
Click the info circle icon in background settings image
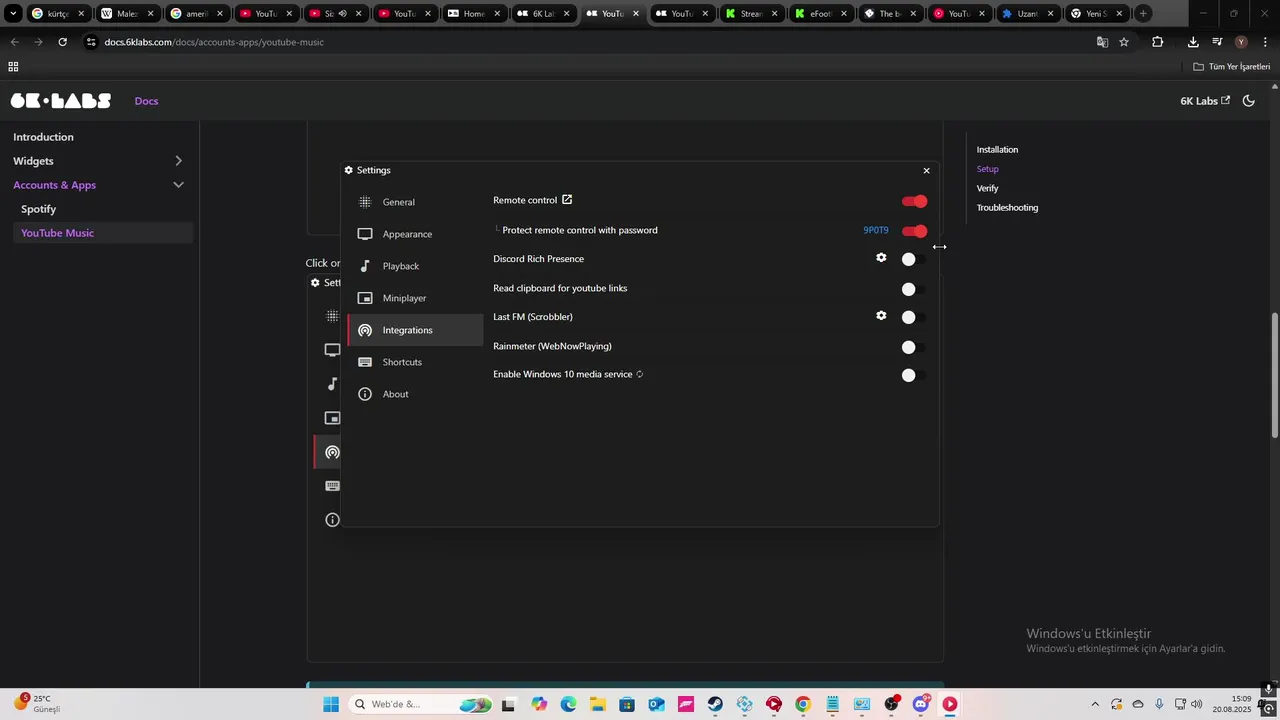[x=332, y=520]
